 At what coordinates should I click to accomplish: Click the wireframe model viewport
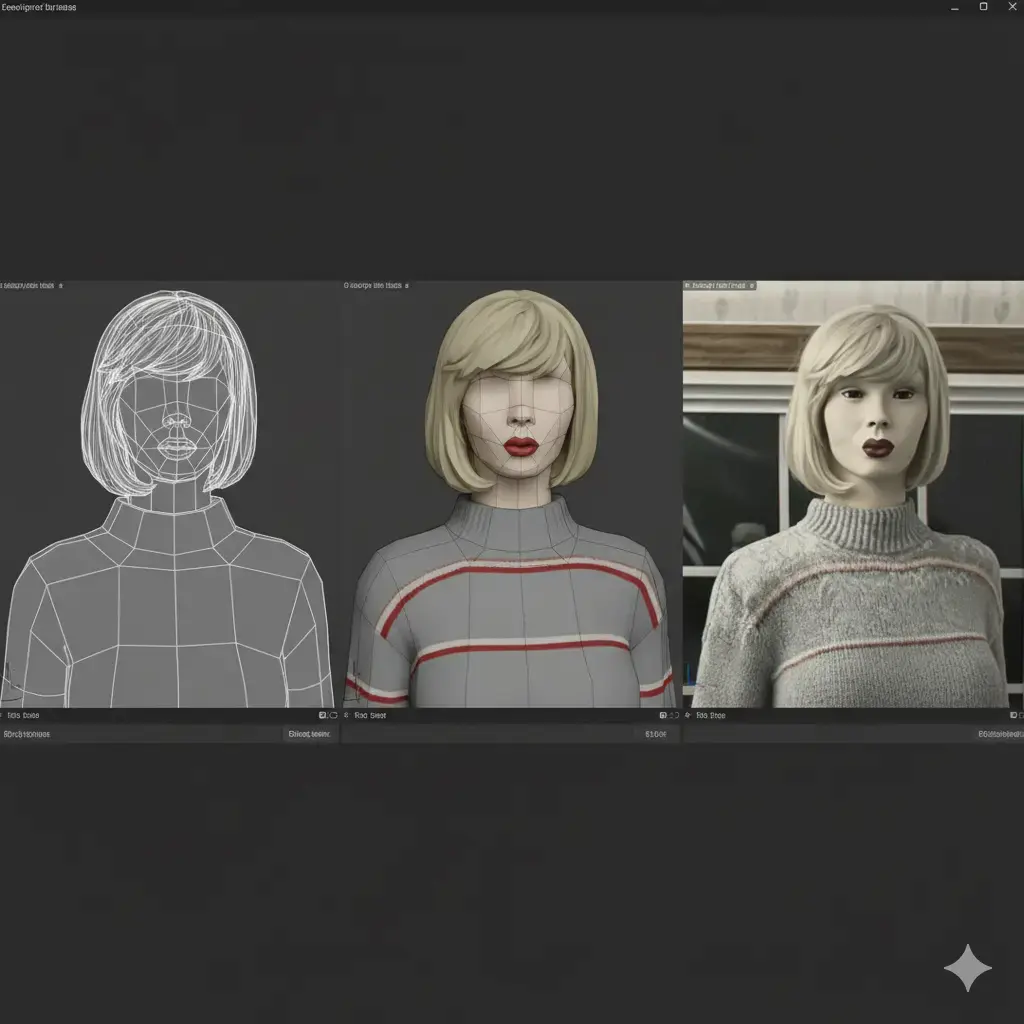point(168,500)
